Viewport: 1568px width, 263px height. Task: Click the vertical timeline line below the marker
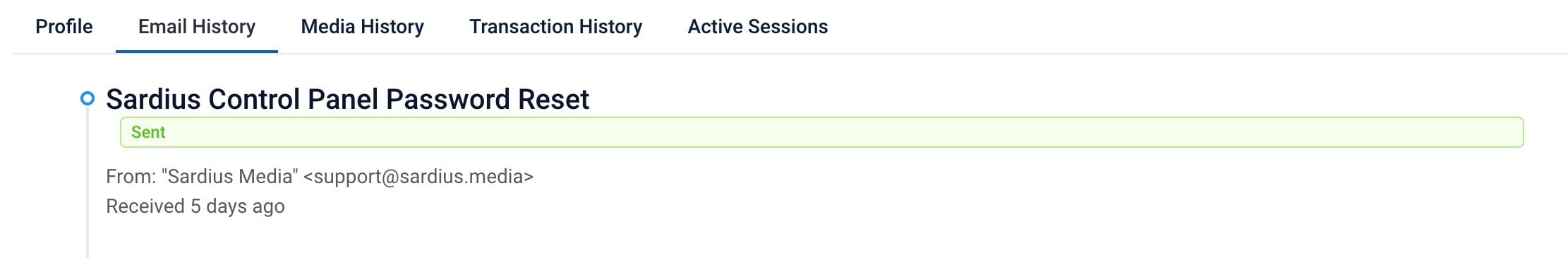coord(88,184)
